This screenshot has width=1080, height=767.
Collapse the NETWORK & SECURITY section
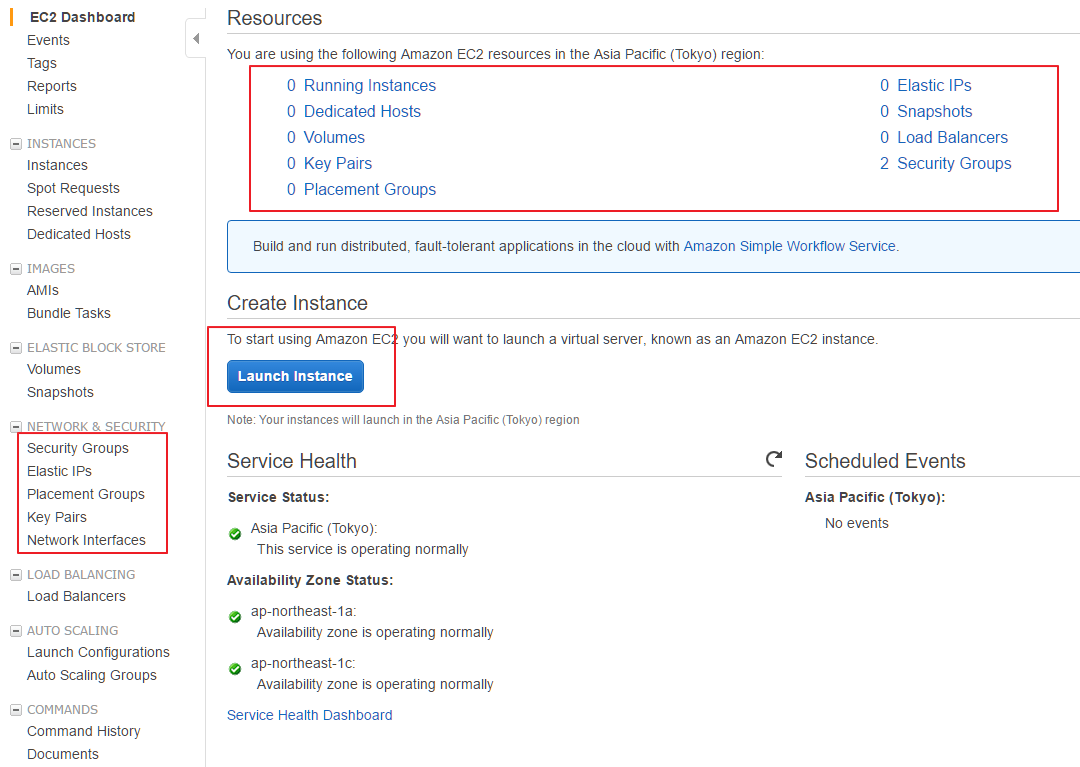pos(16,427)
